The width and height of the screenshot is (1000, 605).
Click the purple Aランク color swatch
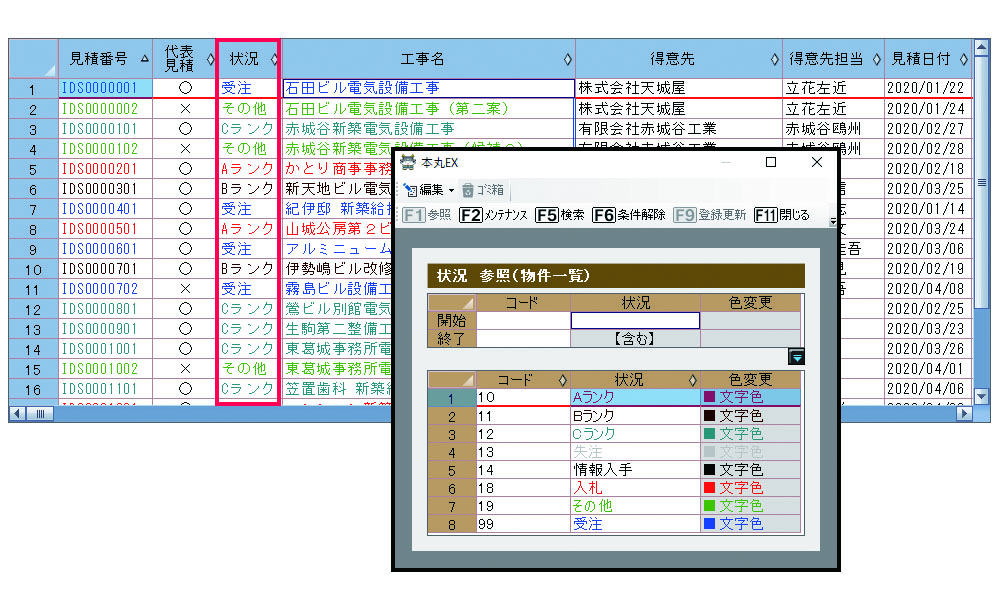[709, 398]
